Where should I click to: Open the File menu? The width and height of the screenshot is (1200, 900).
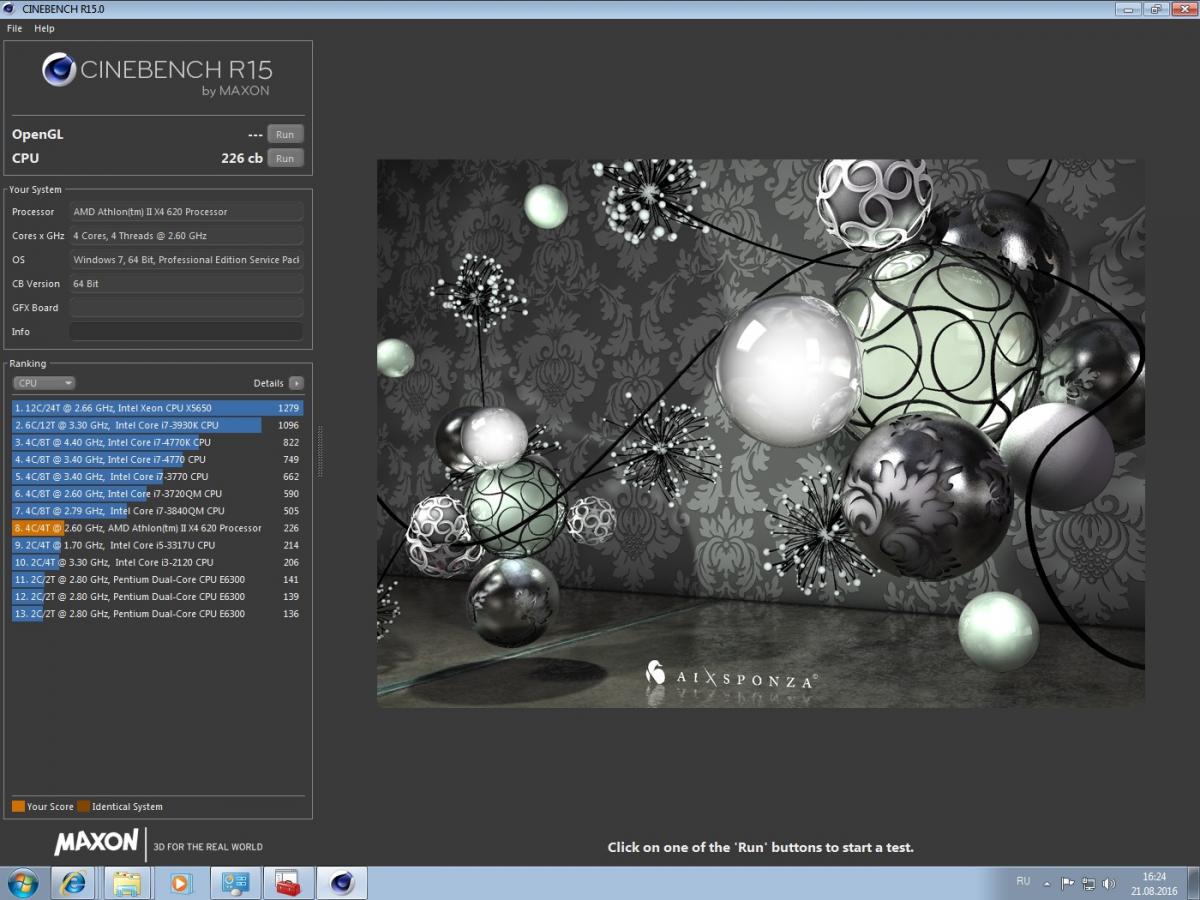(x=14, y=28)
